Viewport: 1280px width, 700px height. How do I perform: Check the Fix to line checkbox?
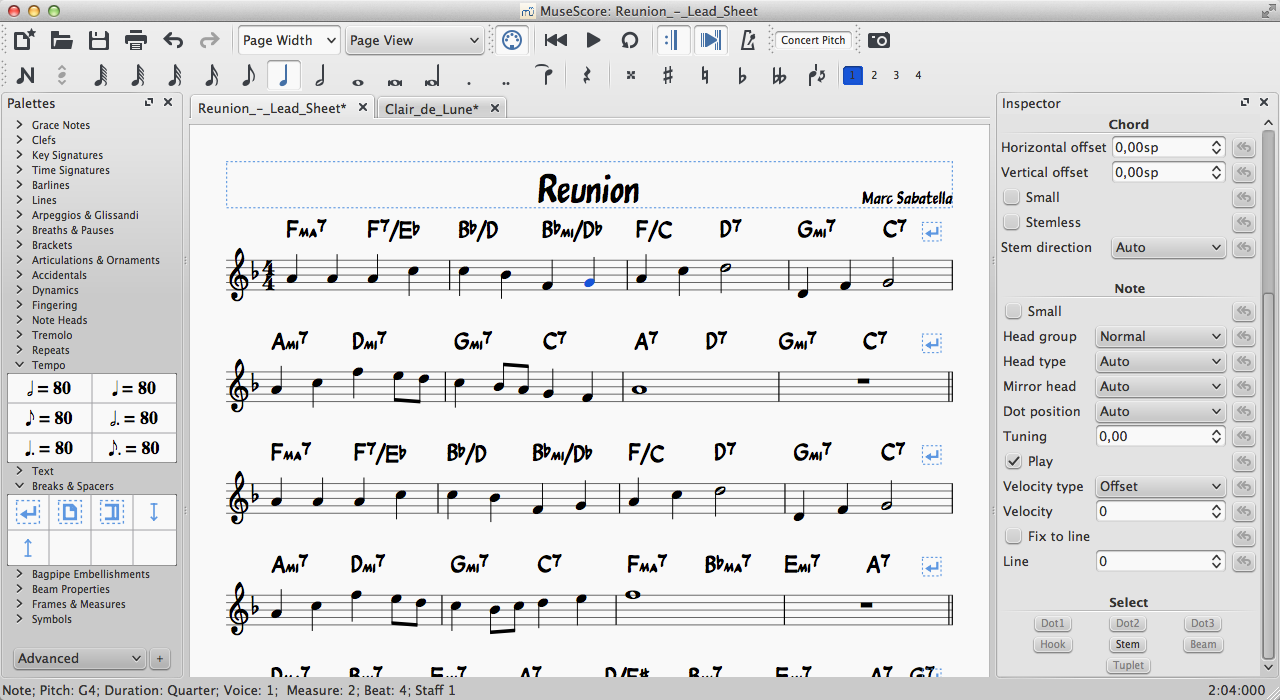pyautogui.click(x=1012, y=536)
